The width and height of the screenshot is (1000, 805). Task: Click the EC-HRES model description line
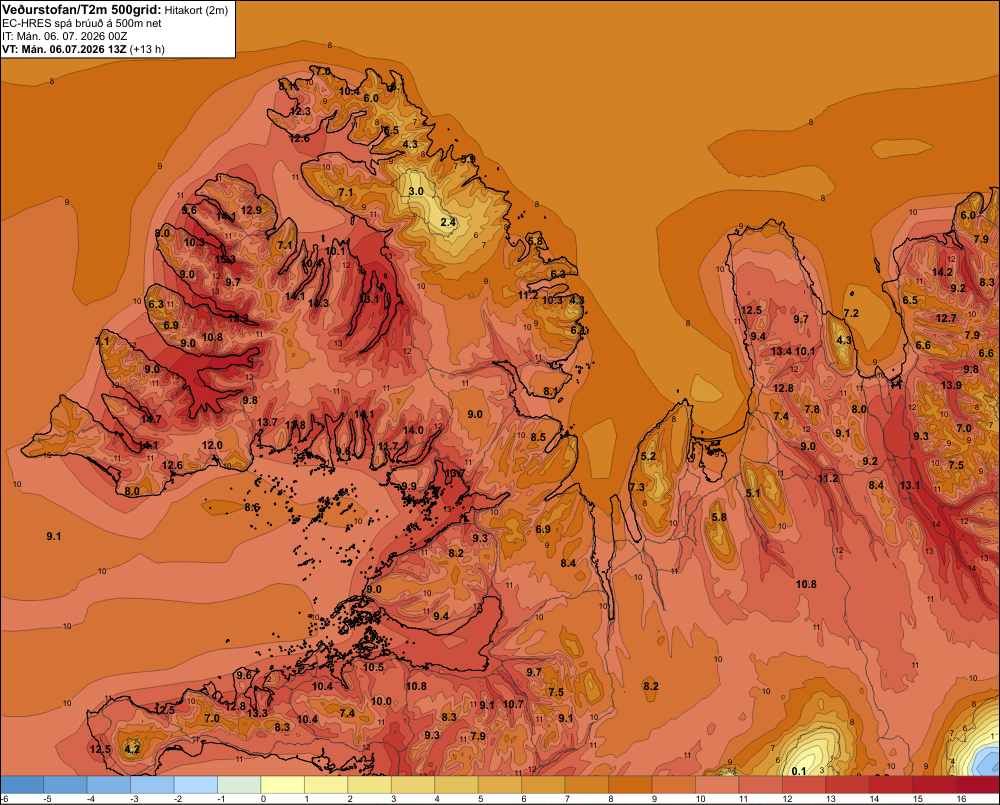(x=82, y=23)
